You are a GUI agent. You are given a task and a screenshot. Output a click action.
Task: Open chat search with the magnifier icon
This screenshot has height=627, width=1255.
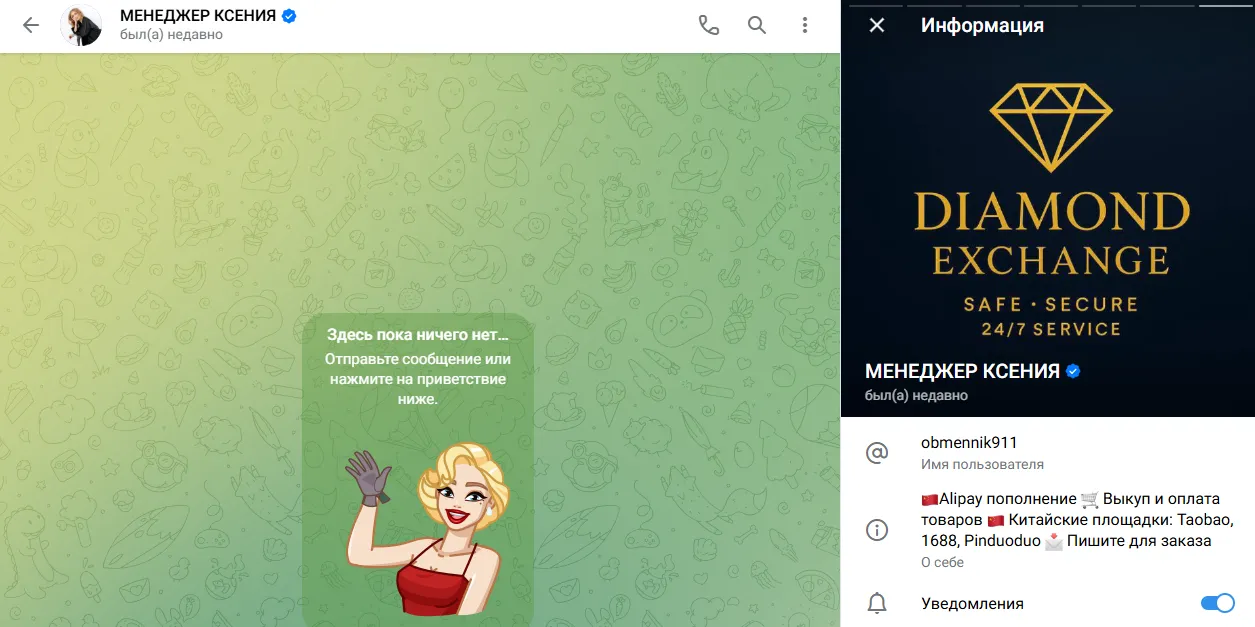pos(757,26)
